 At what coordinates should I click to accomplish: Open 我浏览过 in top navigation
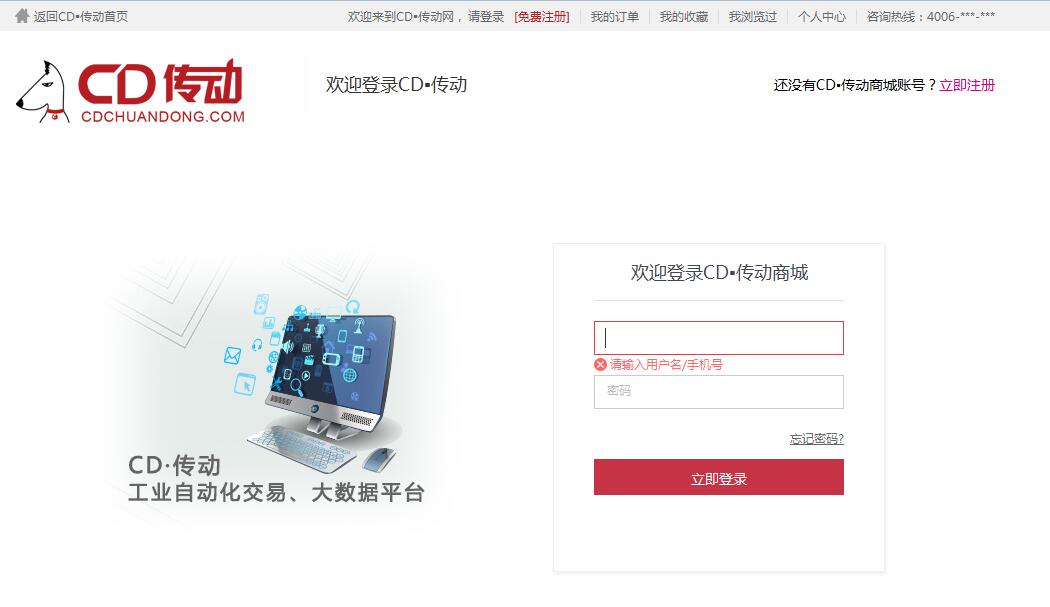pyautogui.click(x=753, y=17)
